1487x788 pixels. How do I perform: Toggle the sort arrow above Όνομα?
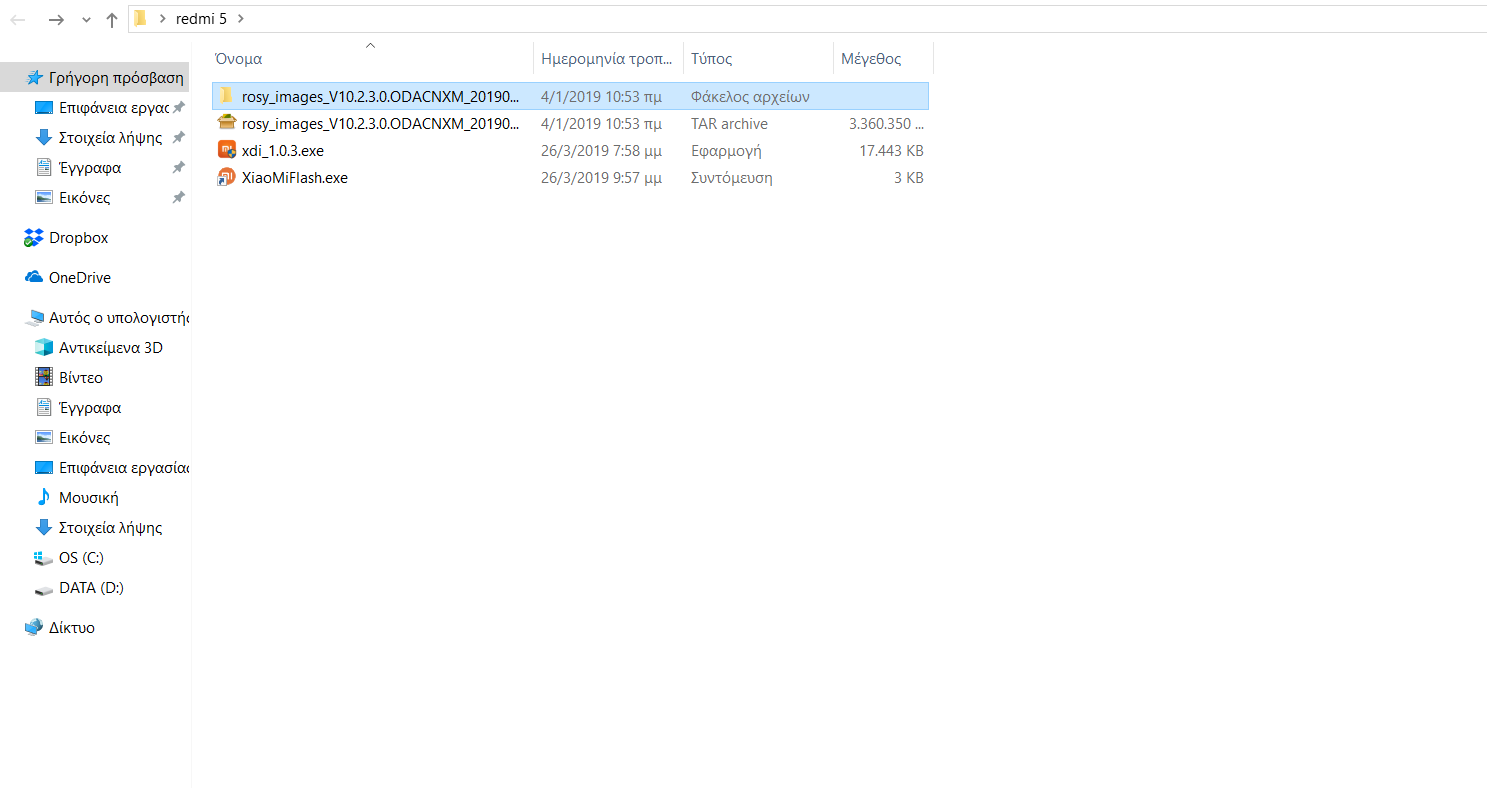pos(371,45)
